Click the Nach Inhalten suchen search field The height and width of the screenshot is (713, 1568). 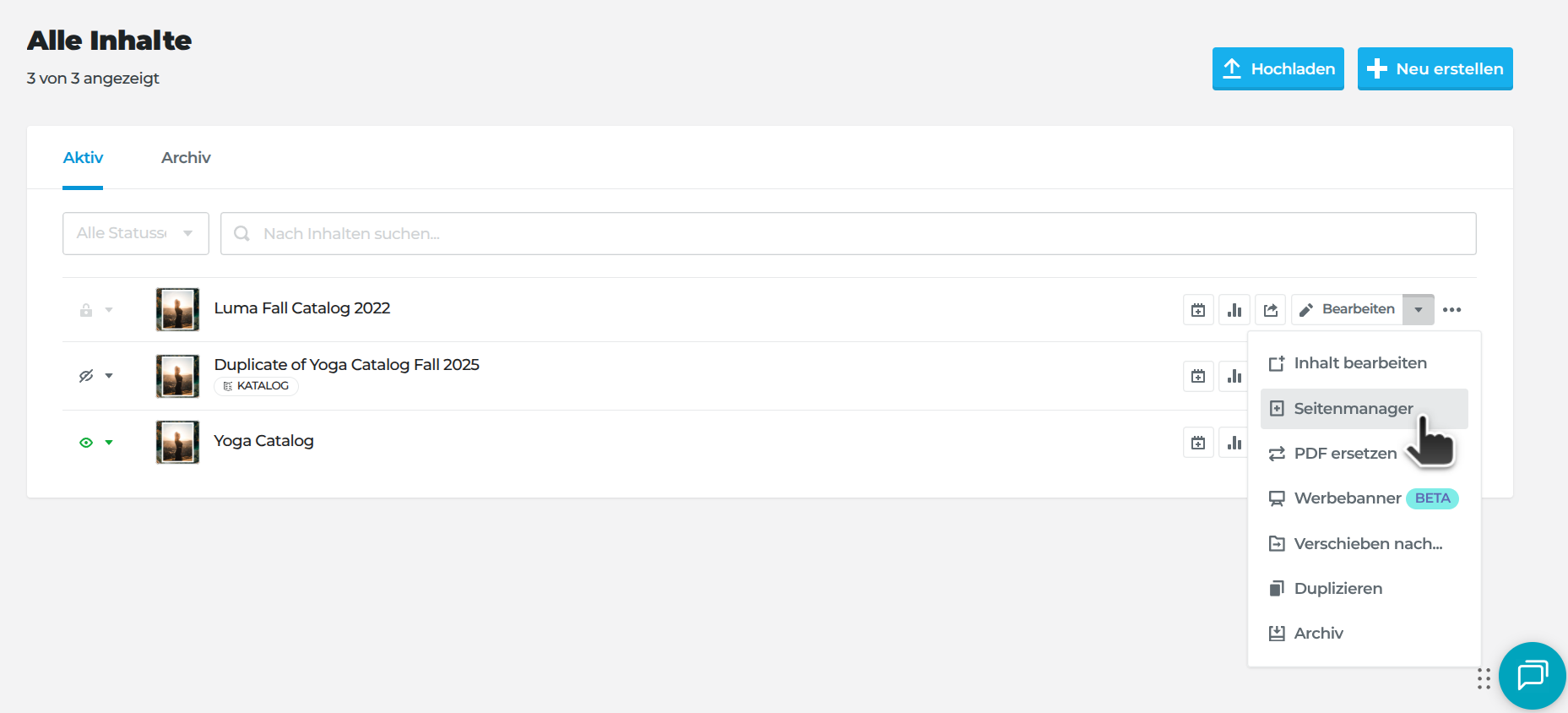point(848,233)
